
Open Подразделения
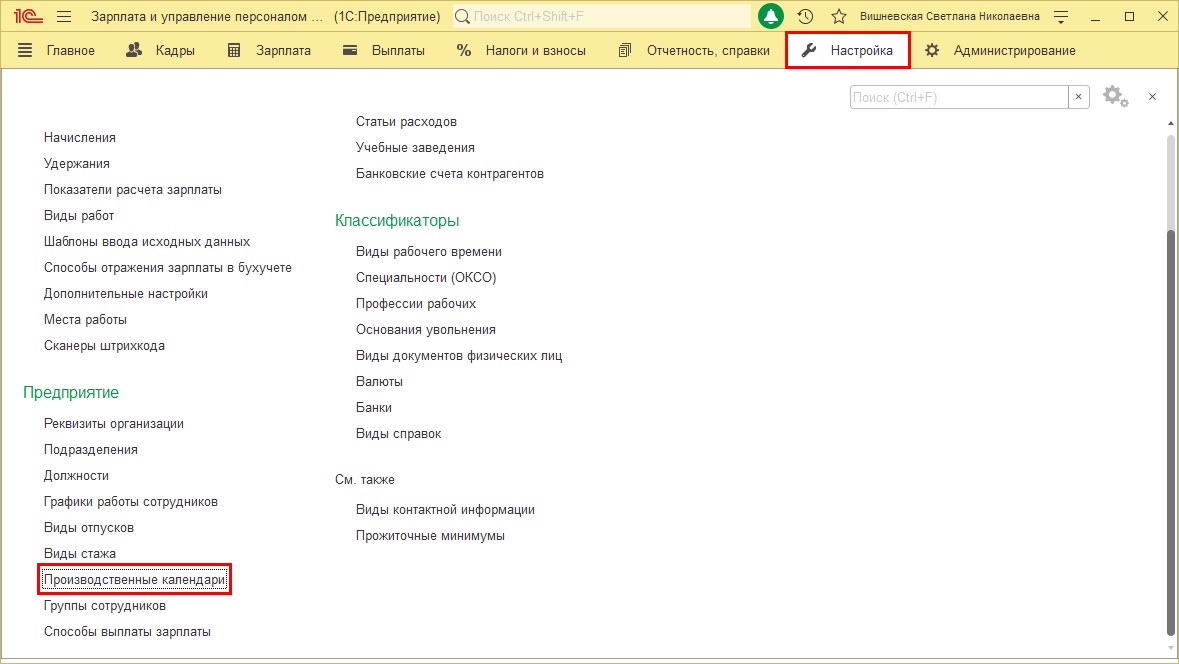pos(91,450)
